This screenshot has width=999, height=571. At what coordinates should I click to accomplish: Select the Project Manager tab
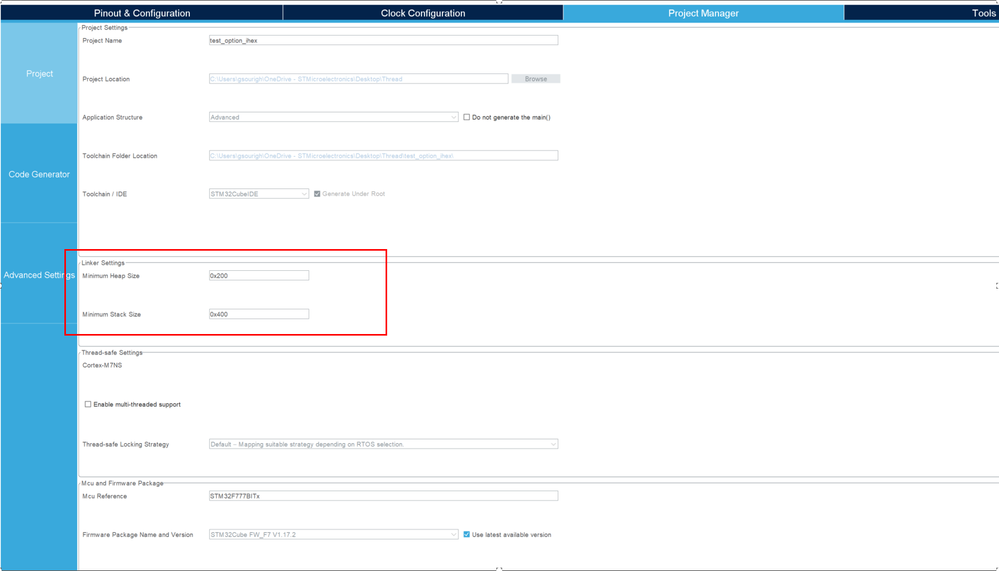703,13
